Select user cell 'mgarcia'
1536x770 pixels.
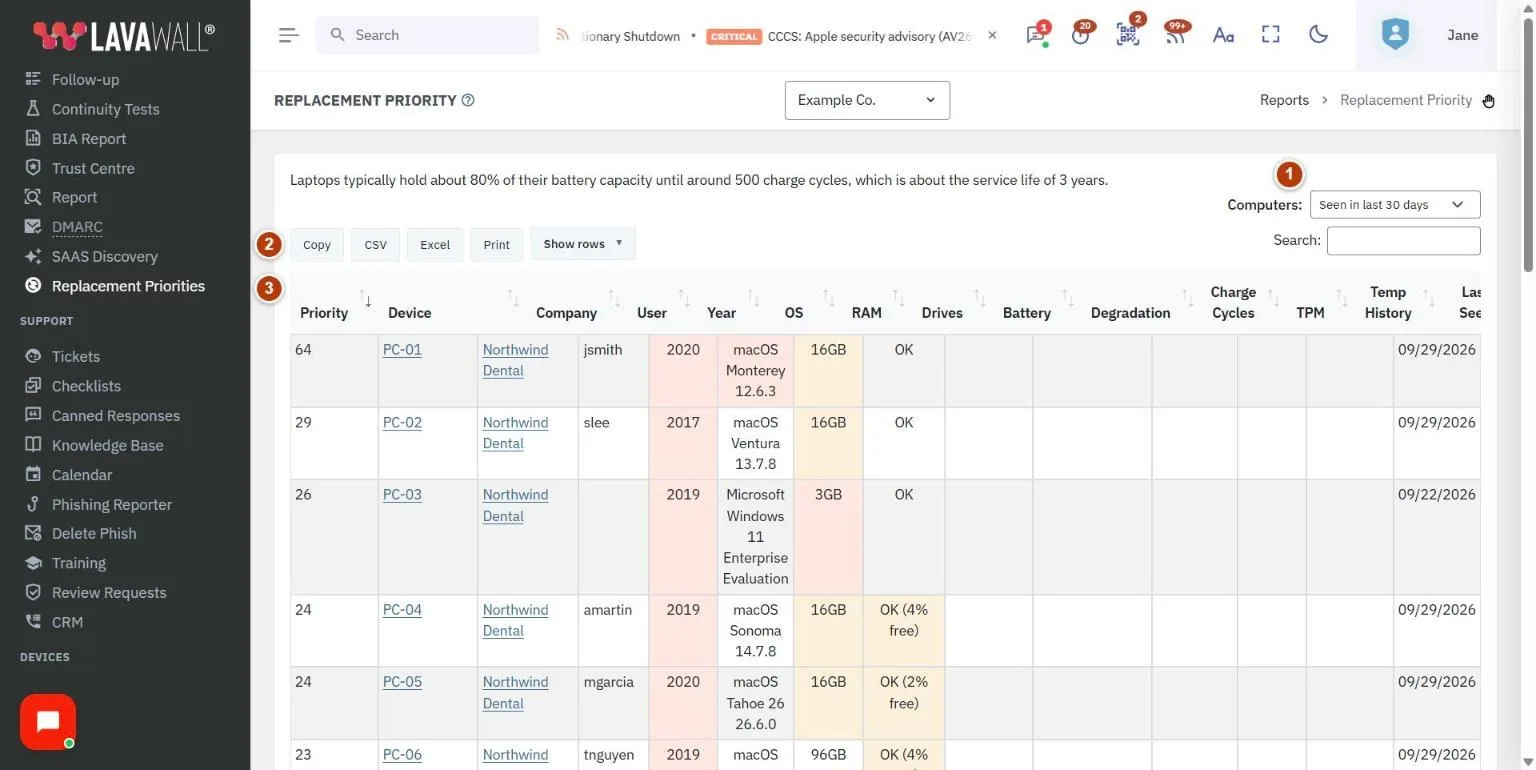point(613,703)
